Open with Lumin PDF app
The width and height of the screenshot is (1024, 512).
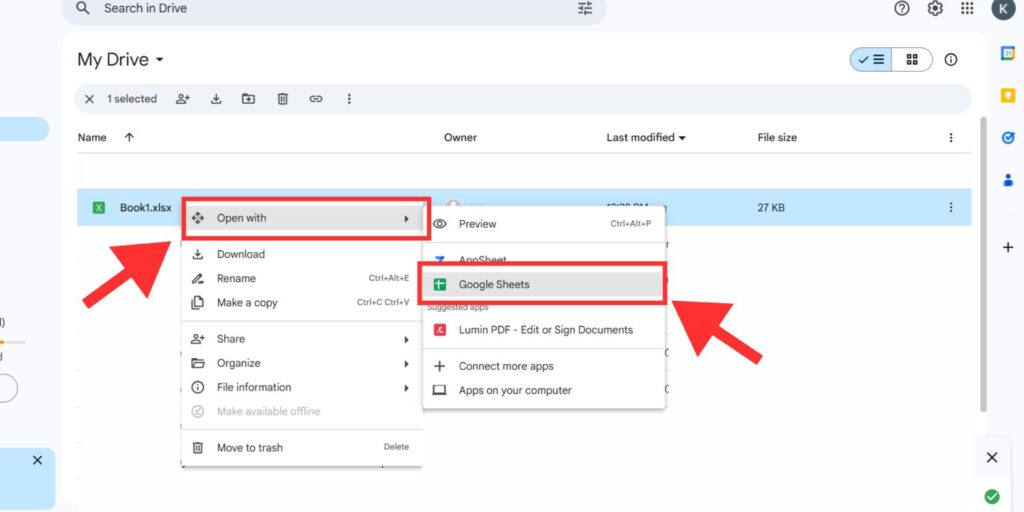544,330
